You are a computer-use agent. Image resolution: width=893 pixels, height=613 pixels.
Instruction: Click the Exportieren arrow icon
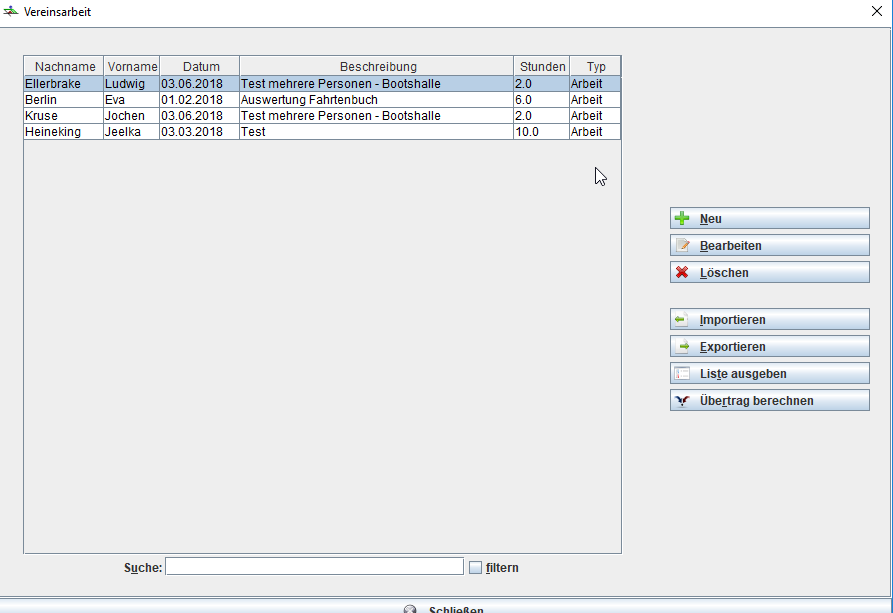[682, 347]
